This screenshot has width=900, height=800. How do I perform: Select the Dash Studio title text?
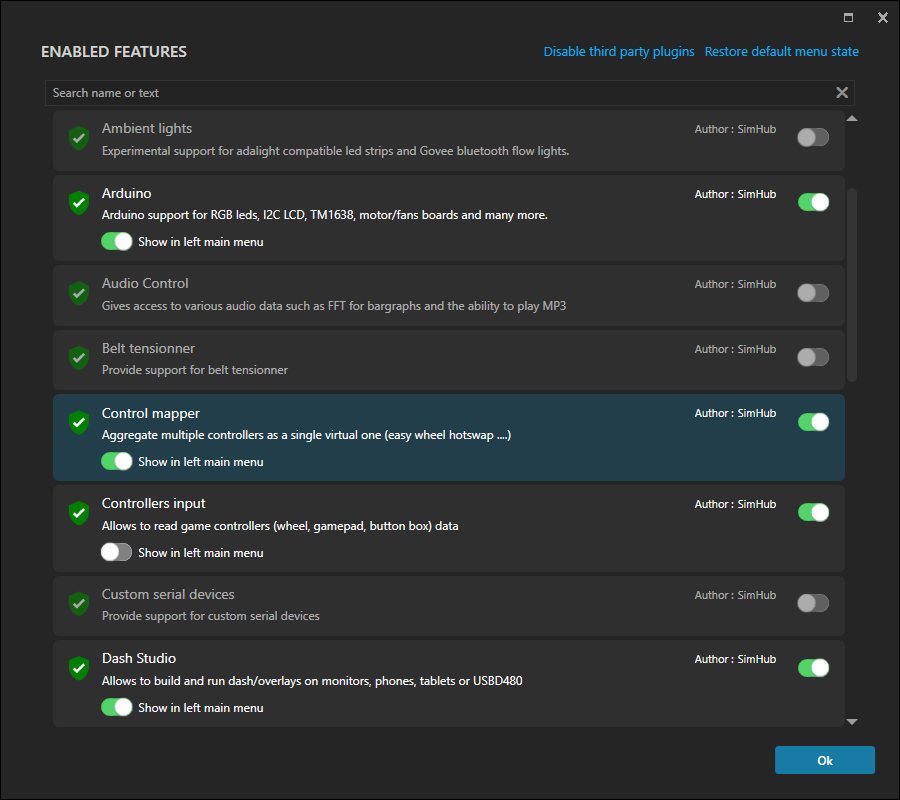coord(139,658)
